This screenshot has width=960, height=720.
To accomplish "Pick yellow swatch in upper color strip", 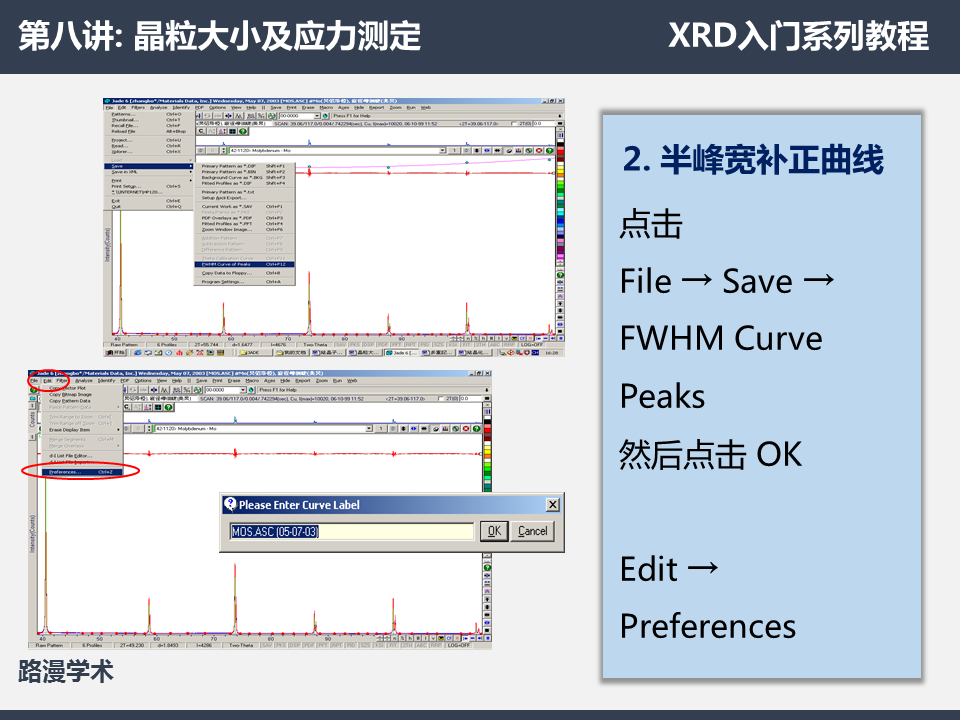I will [x=560, y=171].
